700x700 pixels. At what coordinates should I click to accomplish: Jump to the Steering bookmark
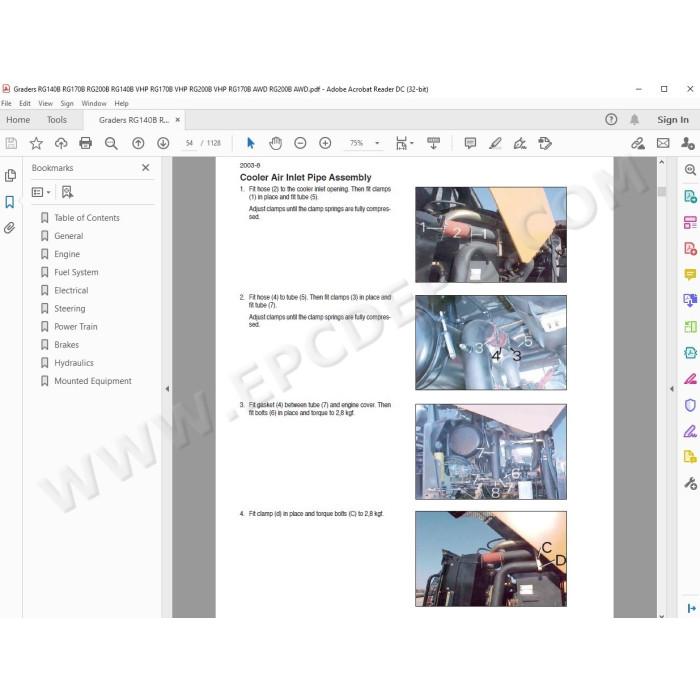coord(70,308)
